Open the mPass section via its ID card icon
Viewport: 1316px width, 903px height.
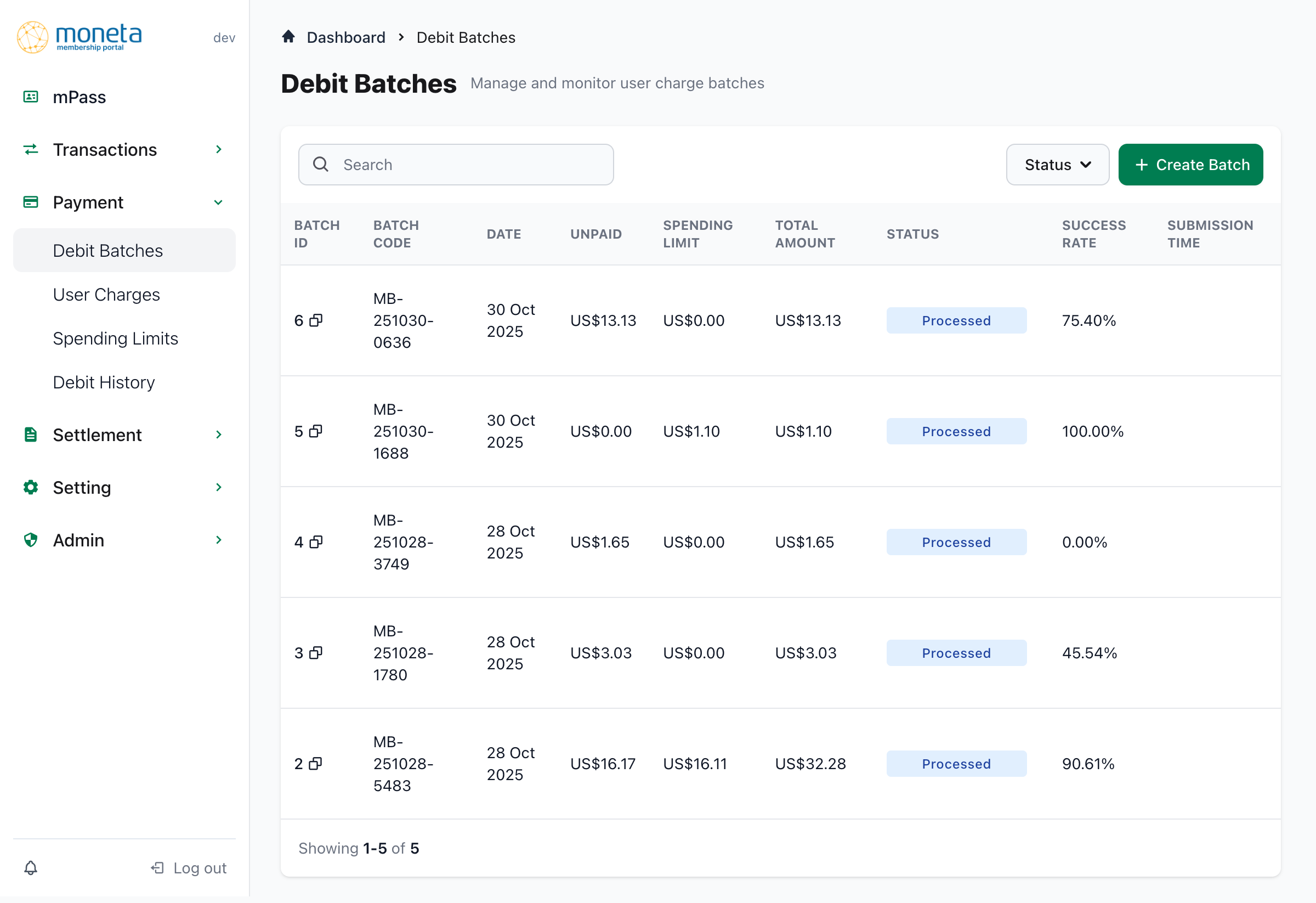click(x=31, y=97)
